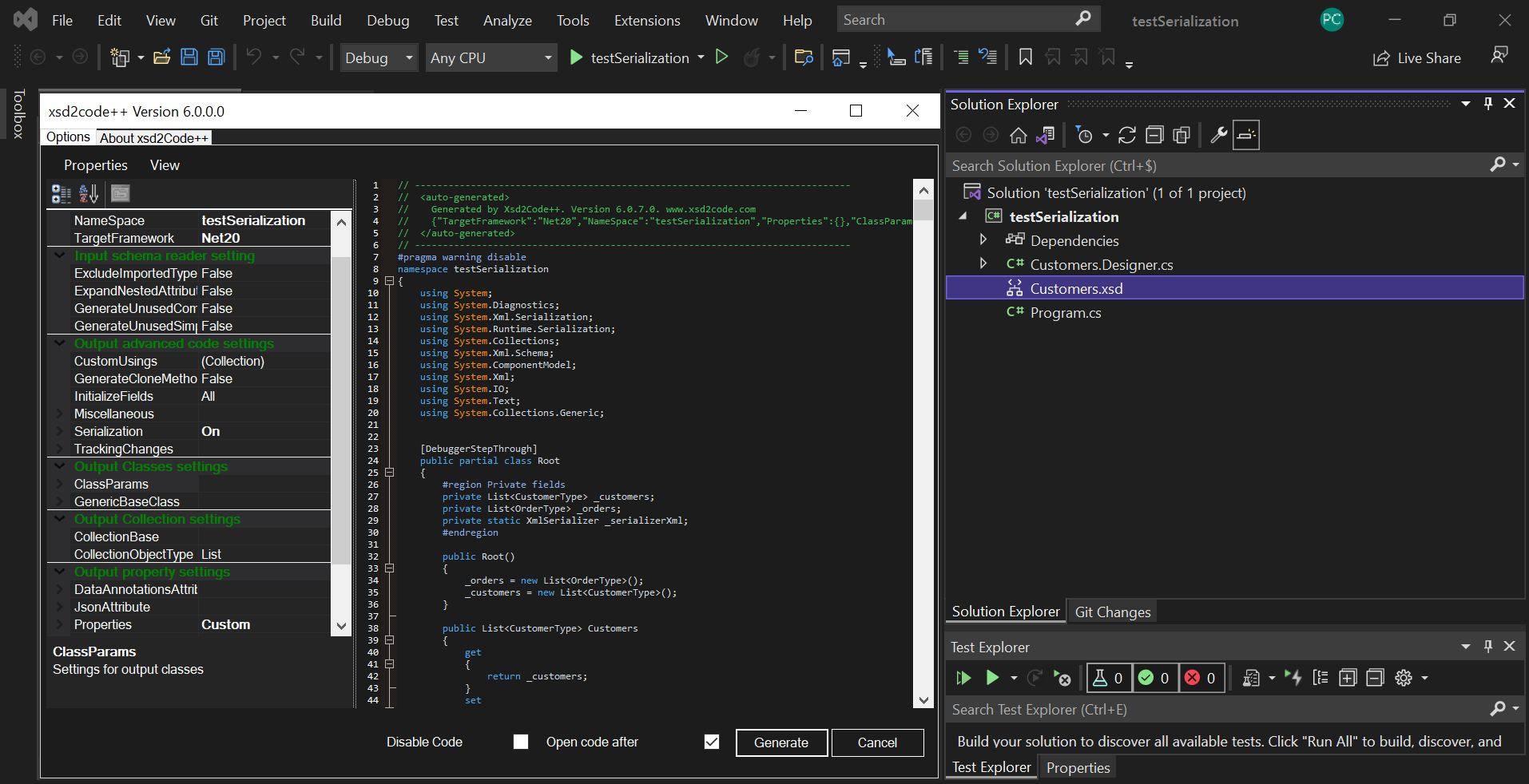Expand the TrackingChanges property row

59,449
